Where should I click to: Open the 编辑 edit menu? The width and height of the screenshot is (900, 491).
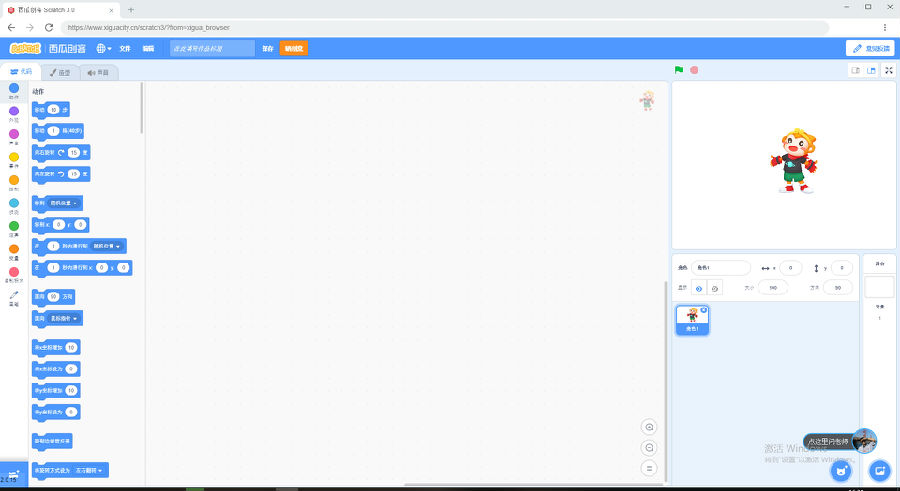click(x=149, y=48)
